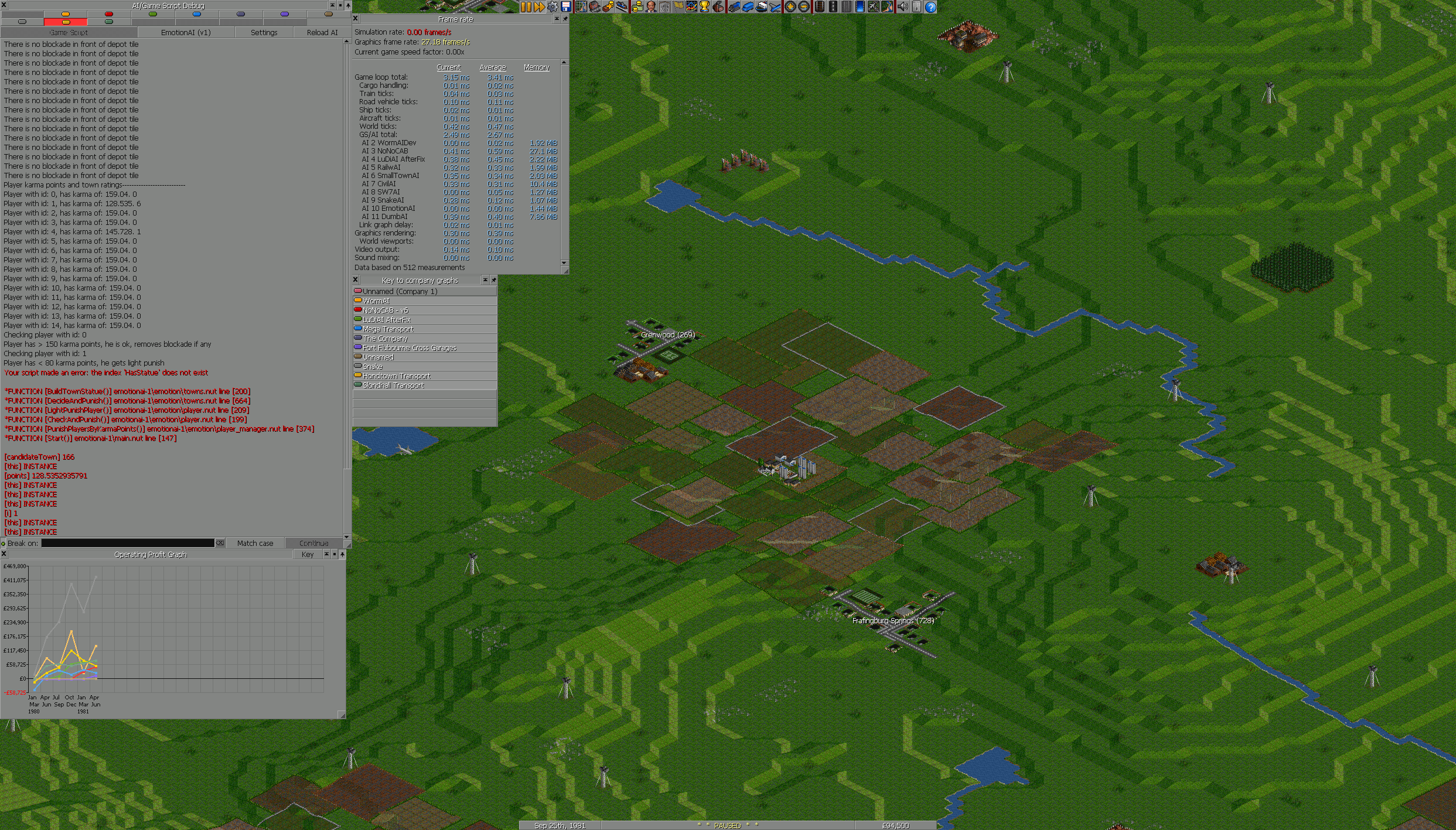
Task: Open the industry directory factory icon
Action: pos(718,7)
